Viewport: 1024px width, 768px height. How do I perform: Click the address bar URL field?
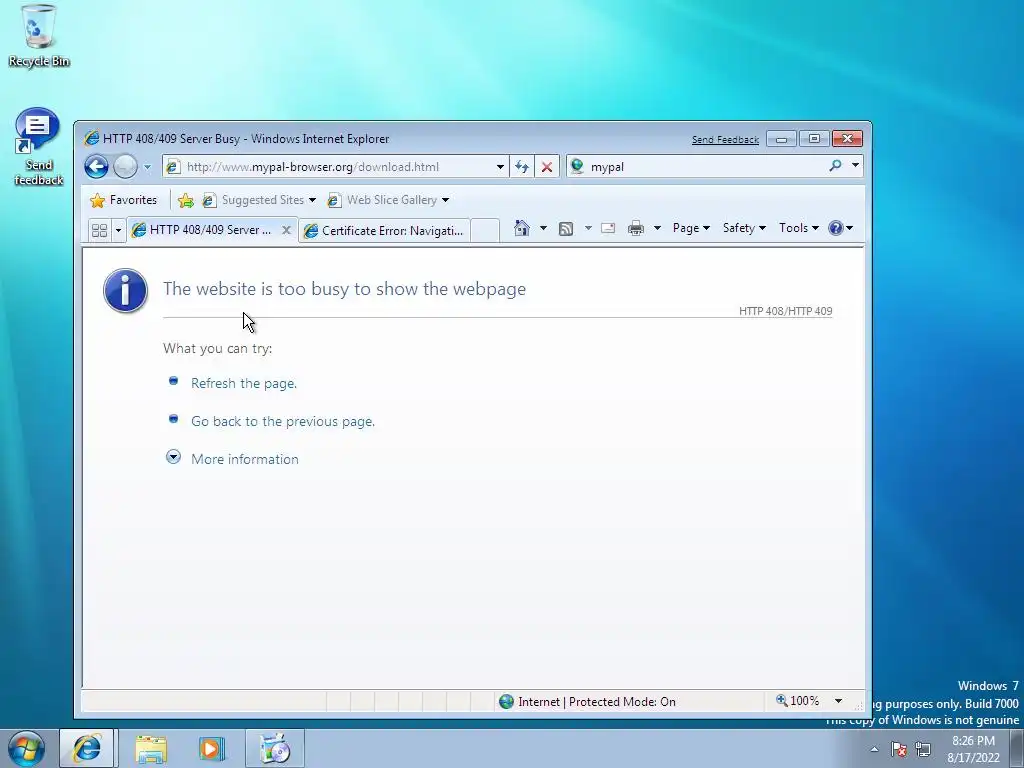click(334, 167)
